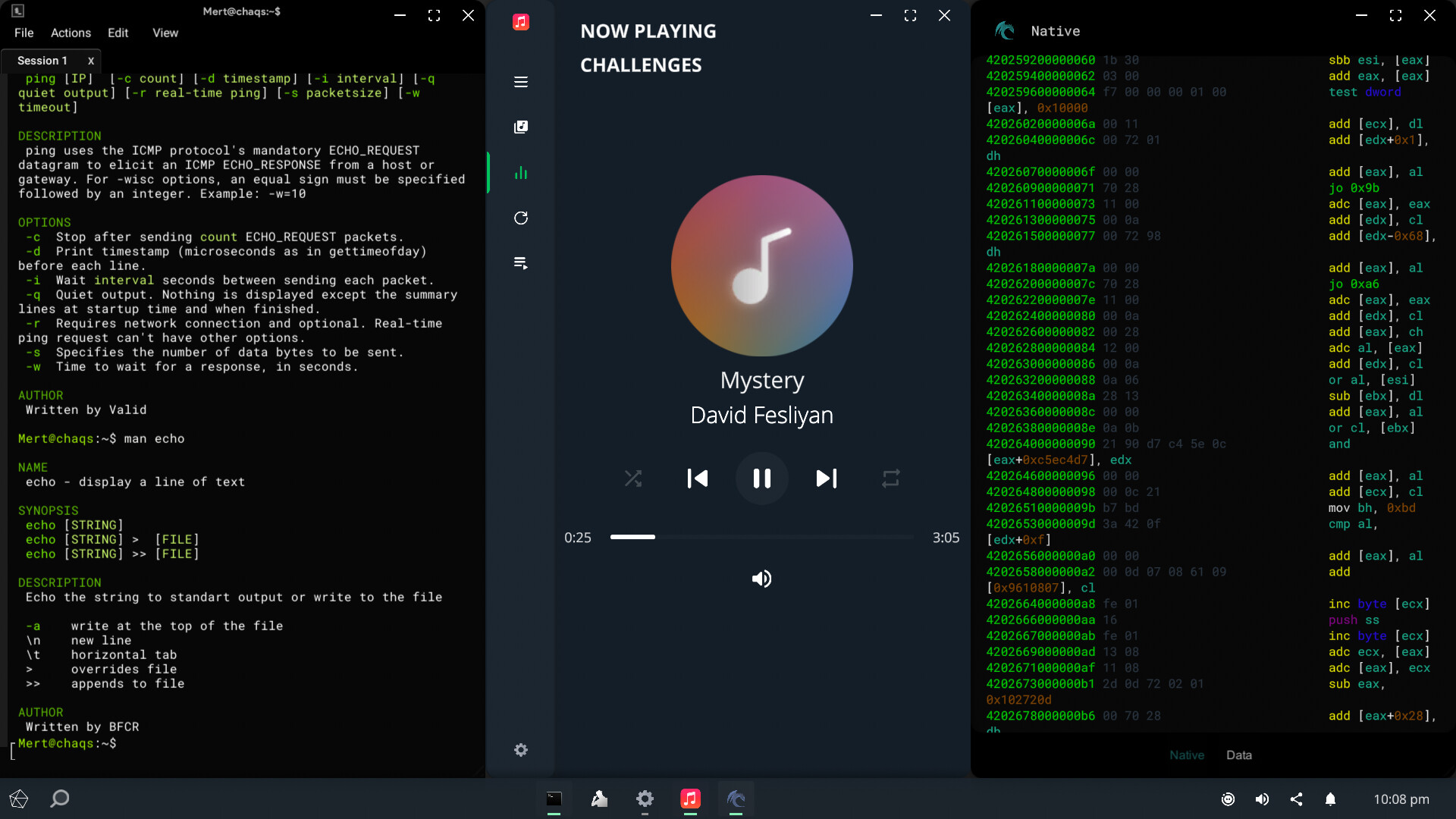Click the wave logo next to Native title
Image resolution: width=1456 pixels, height=819 pixels.
[1005, 31]
